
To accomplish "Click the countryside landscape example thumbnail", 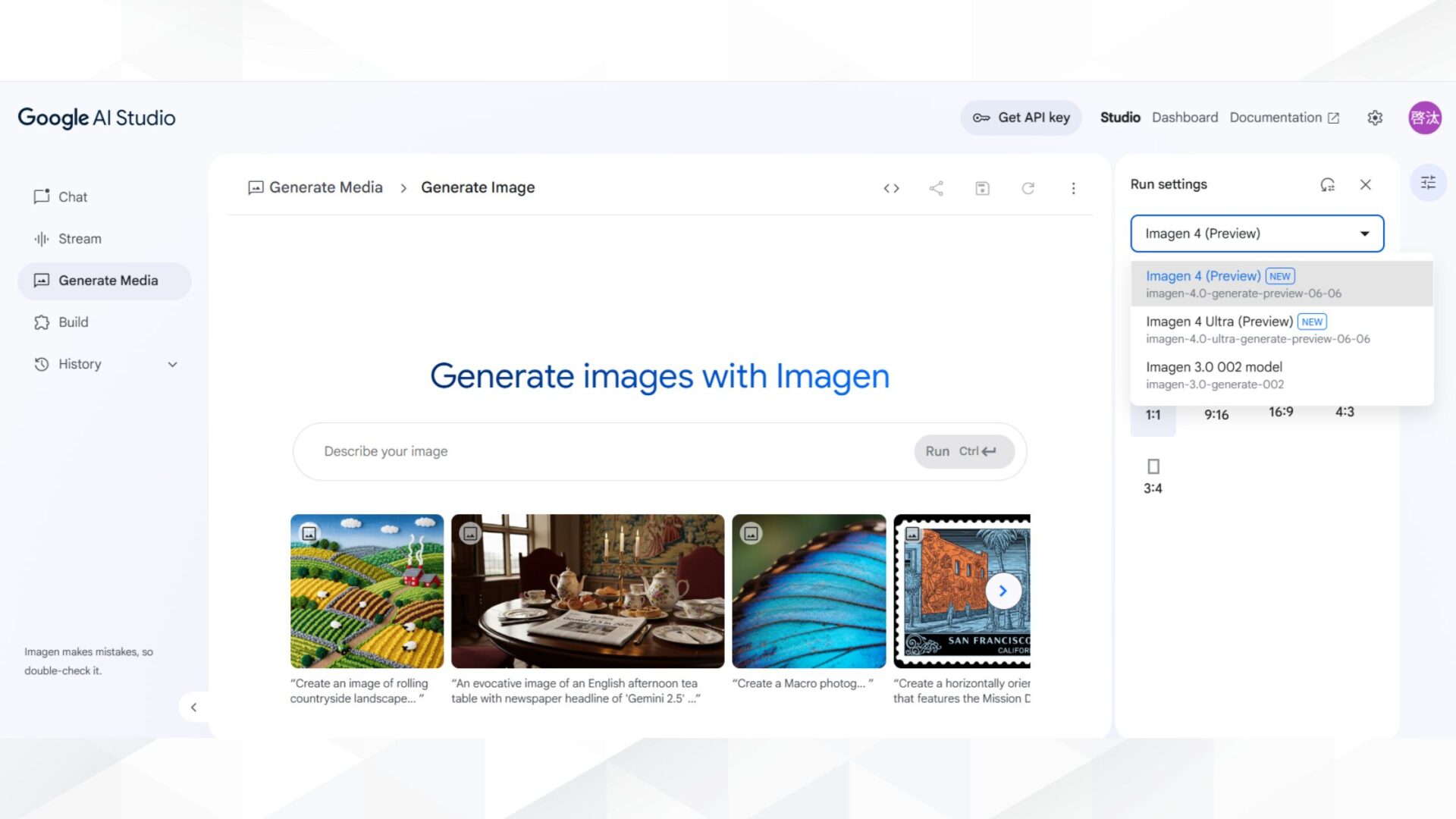I will pyautogui.click(x=367, y=591).
